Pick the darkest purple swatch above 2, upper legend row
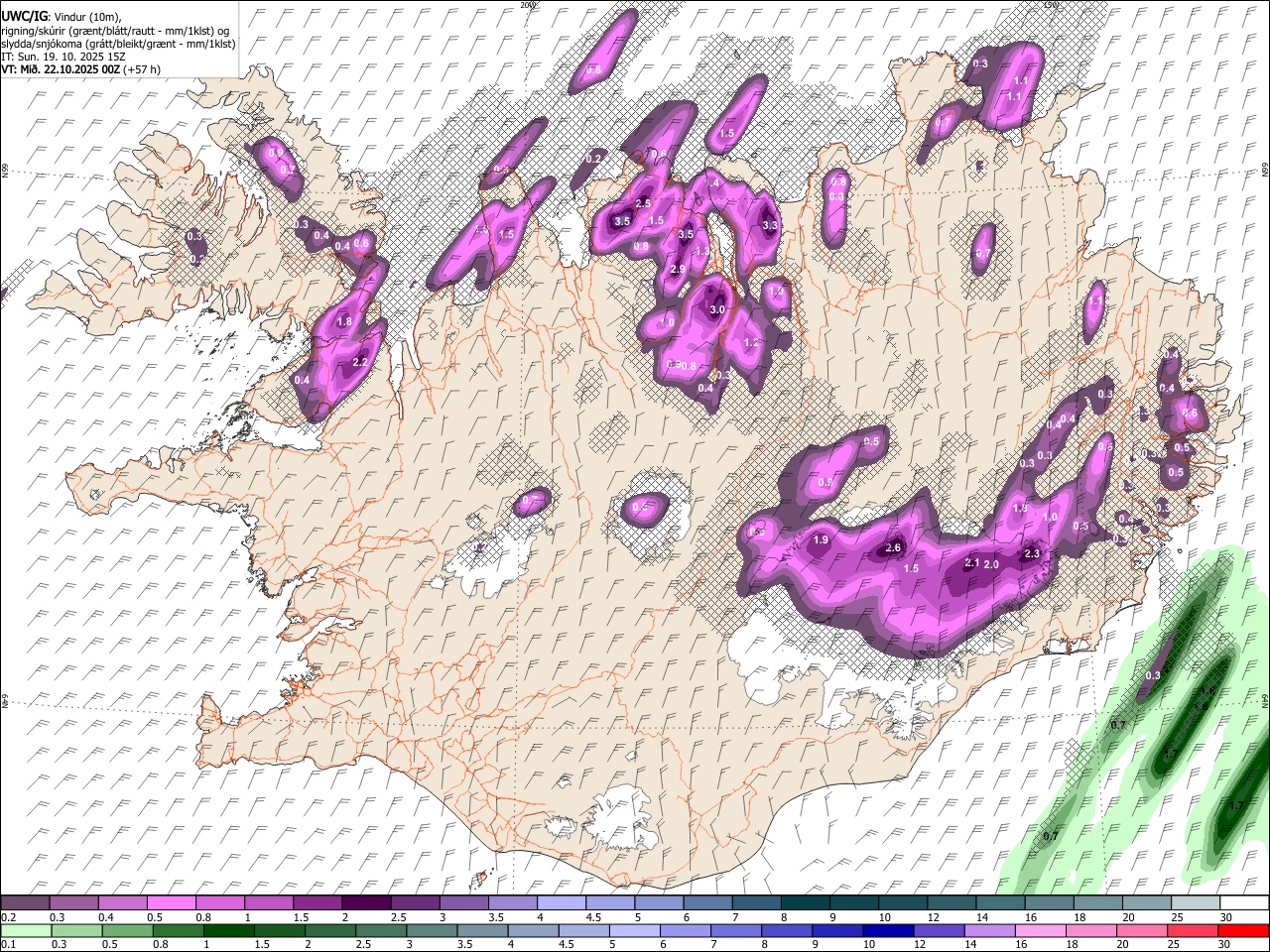The width and height of the screenshot is (1270, 952). (367, 902)
